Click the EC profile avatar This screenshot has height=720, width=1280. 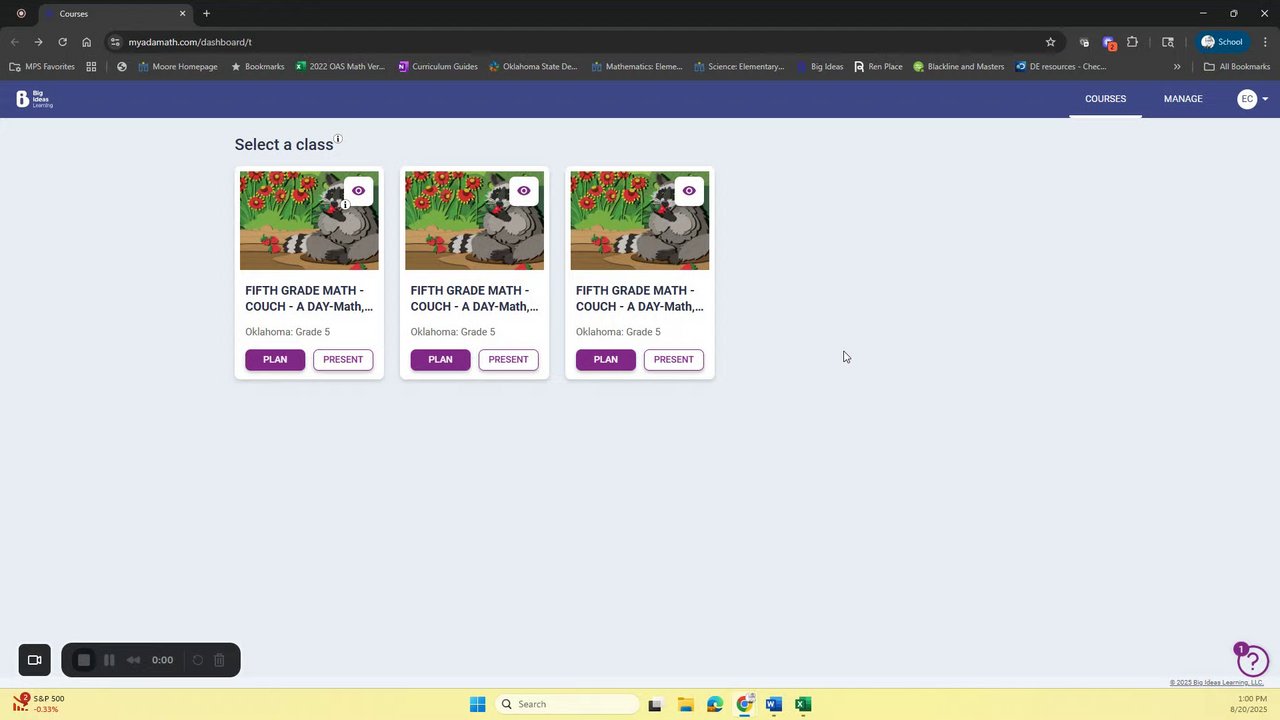1247,99
